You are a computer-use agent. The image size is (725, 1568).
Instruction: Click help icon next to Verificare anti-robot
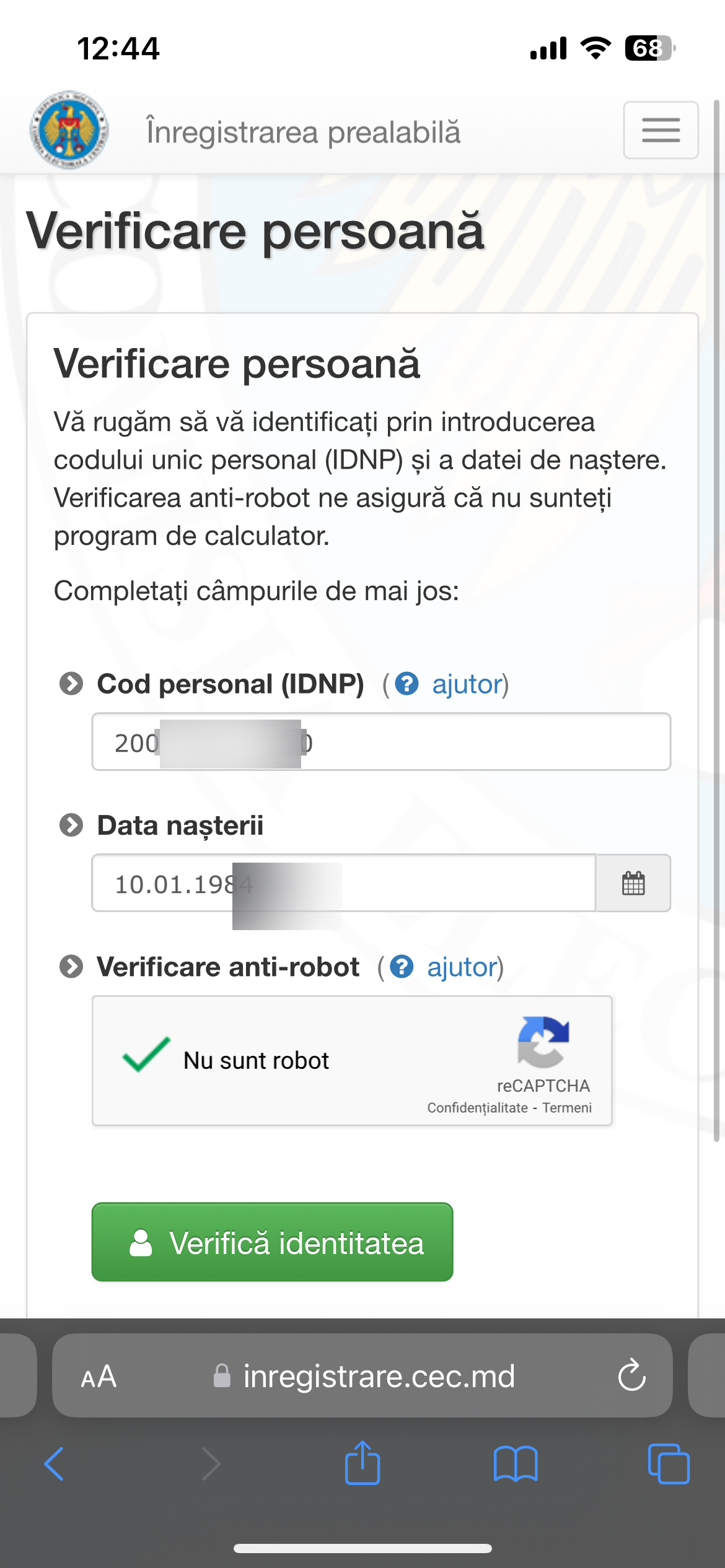[402, 967]
